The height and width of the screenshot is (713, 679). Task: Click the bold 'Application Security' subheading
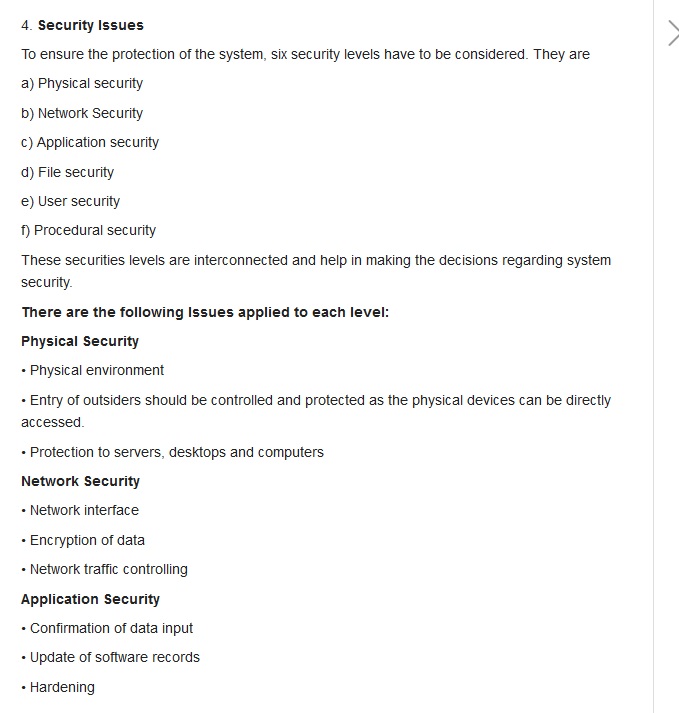coord(90,599)
